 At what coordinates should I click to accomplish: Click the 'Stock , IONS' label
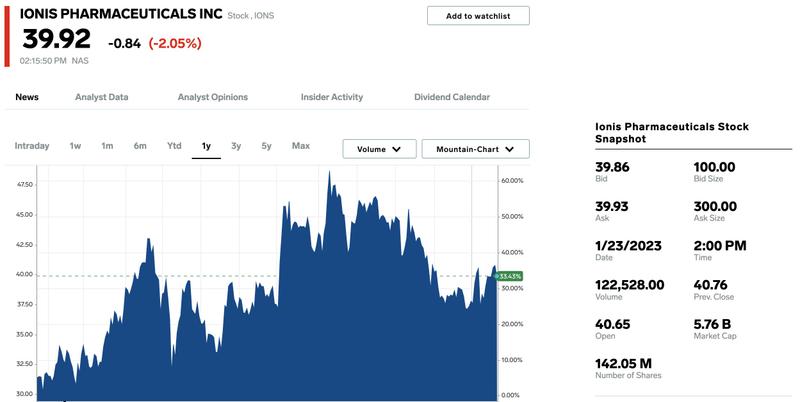click(x=251, y=16)
